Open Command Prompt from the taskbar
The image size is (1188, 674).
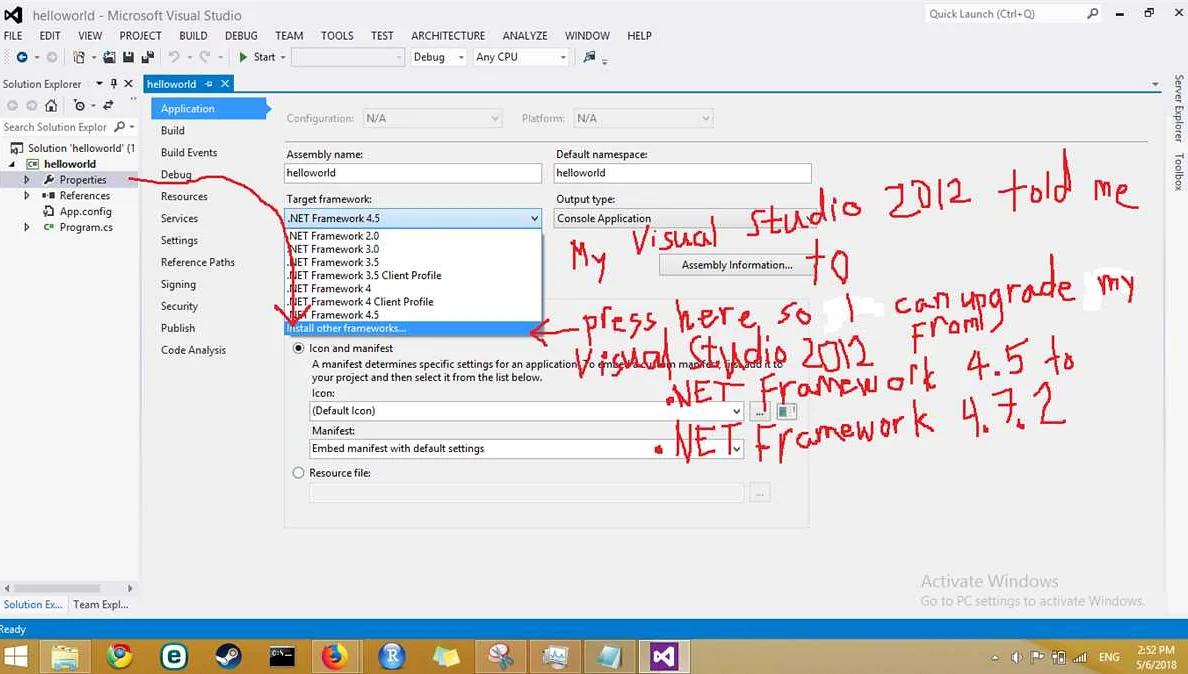coord(282,656)
